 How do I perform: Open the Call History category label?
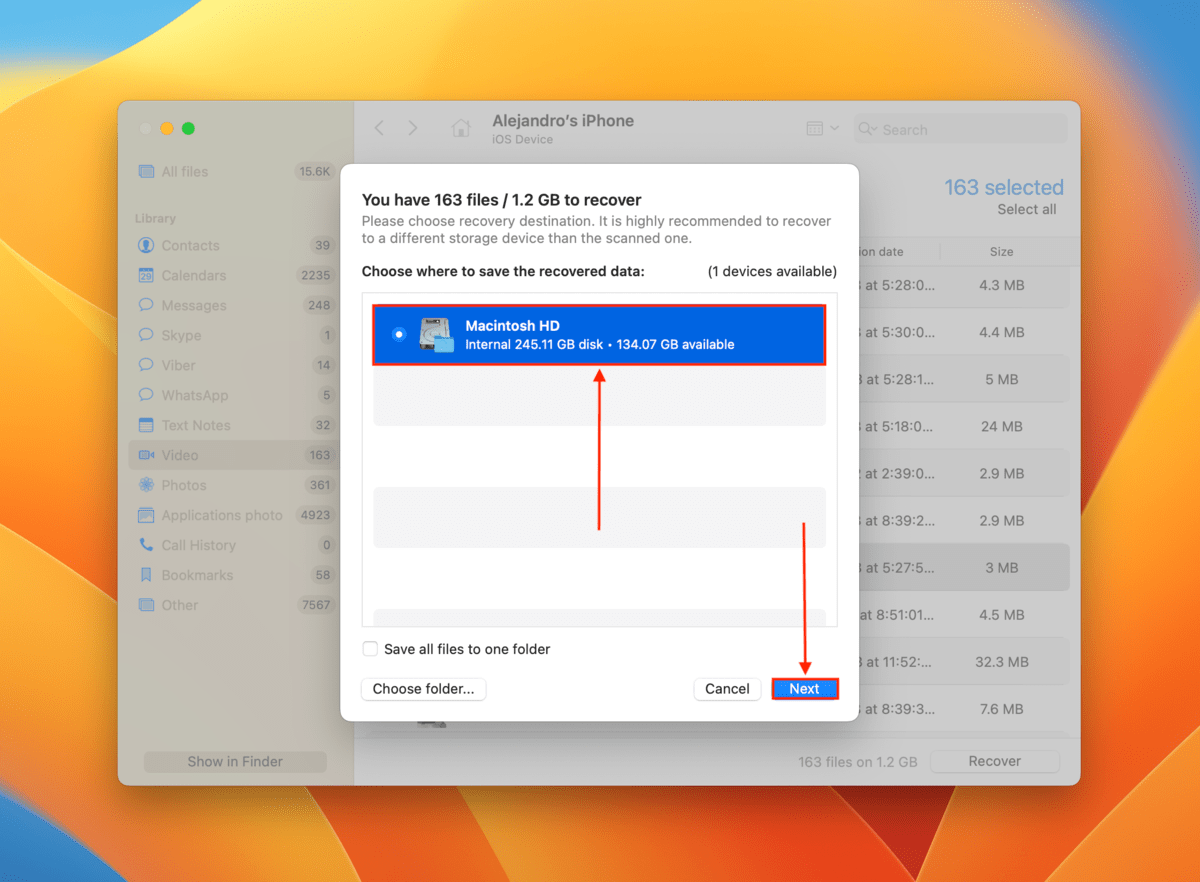click(199, 545)
